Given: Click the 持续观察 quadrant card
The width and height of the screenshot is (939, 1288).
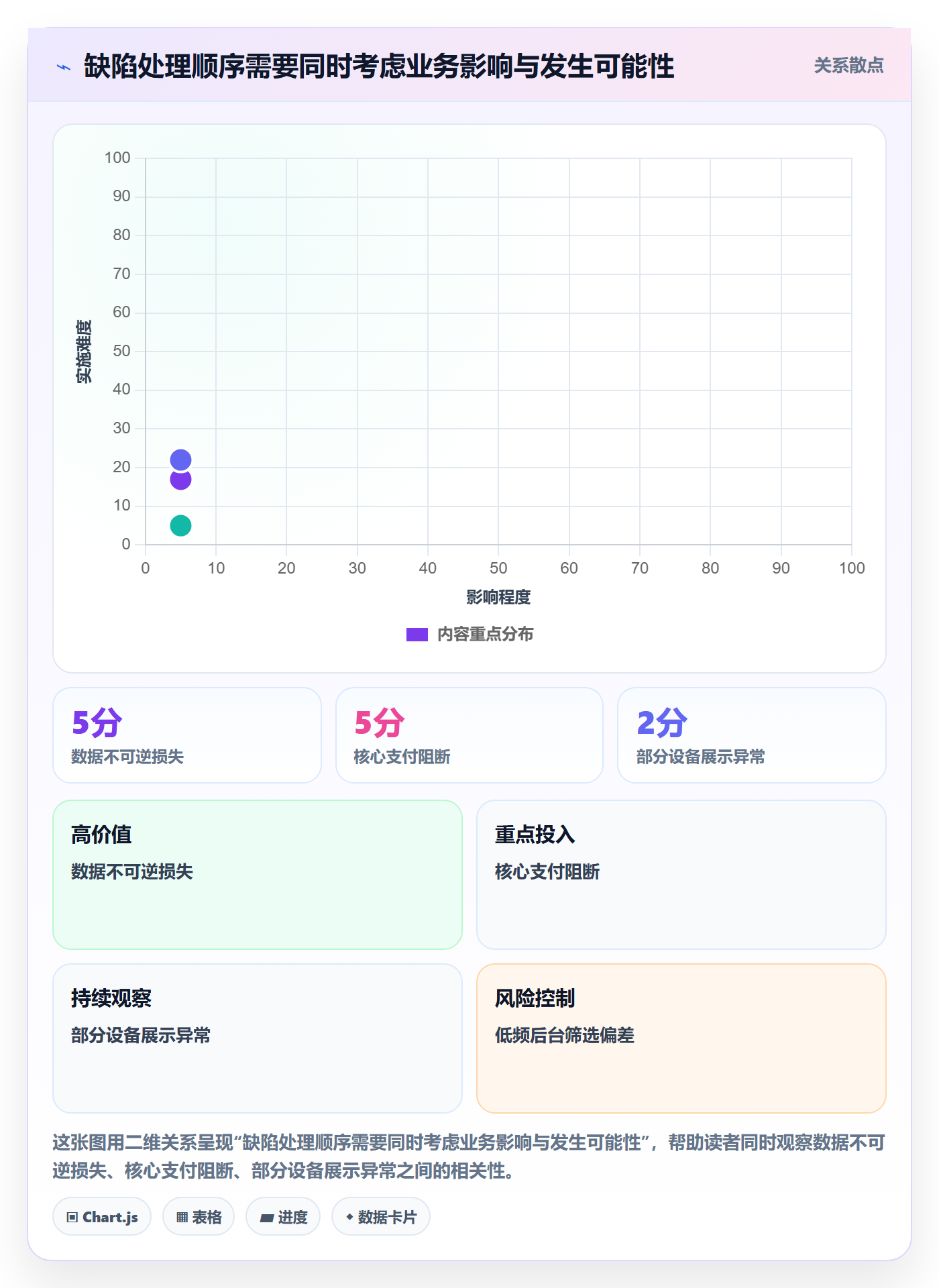Looking at the screenshot, I should [x=258, y=1038].
